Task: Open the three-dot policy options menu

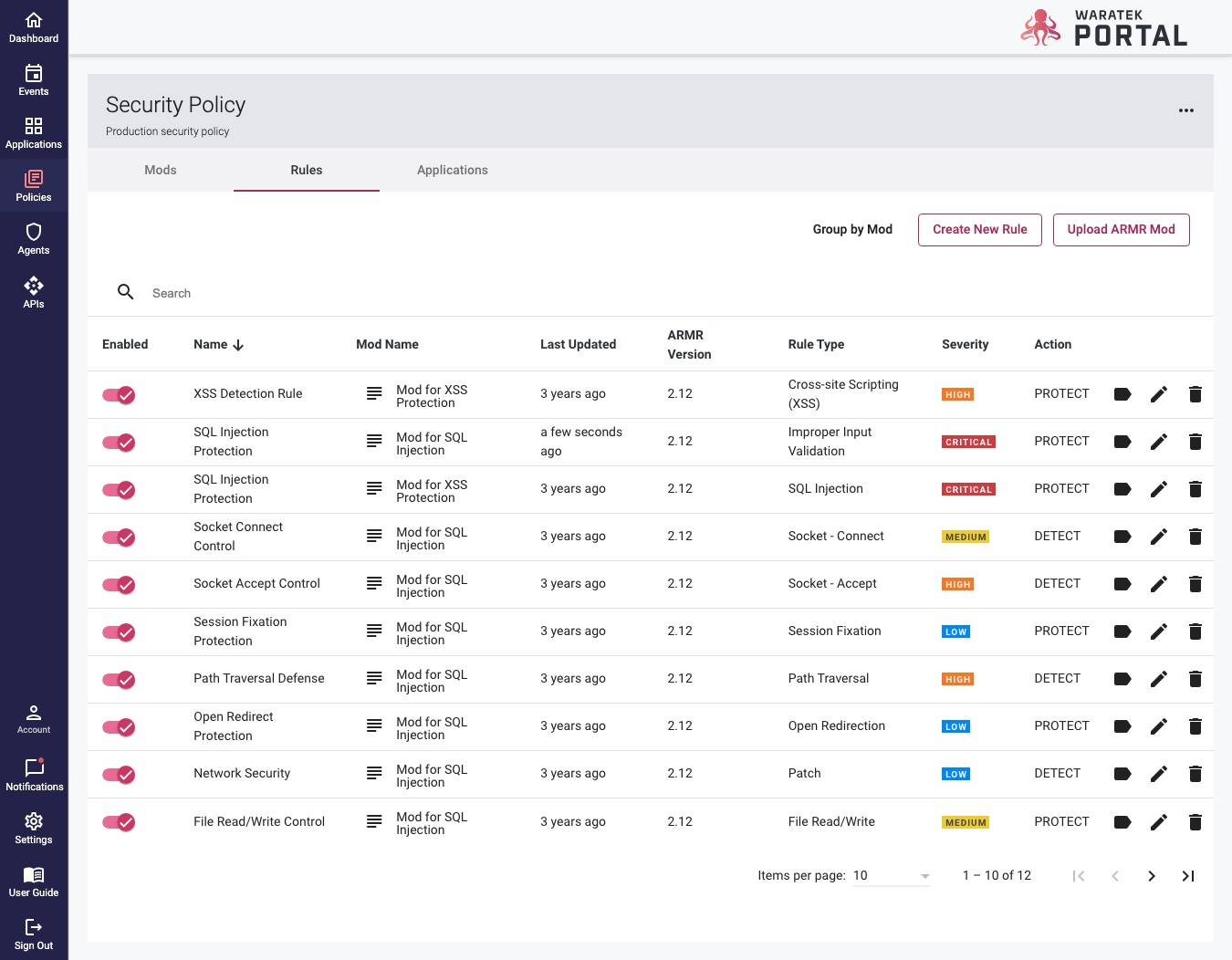Action: pyautogui.click(x=1185, y=110)
